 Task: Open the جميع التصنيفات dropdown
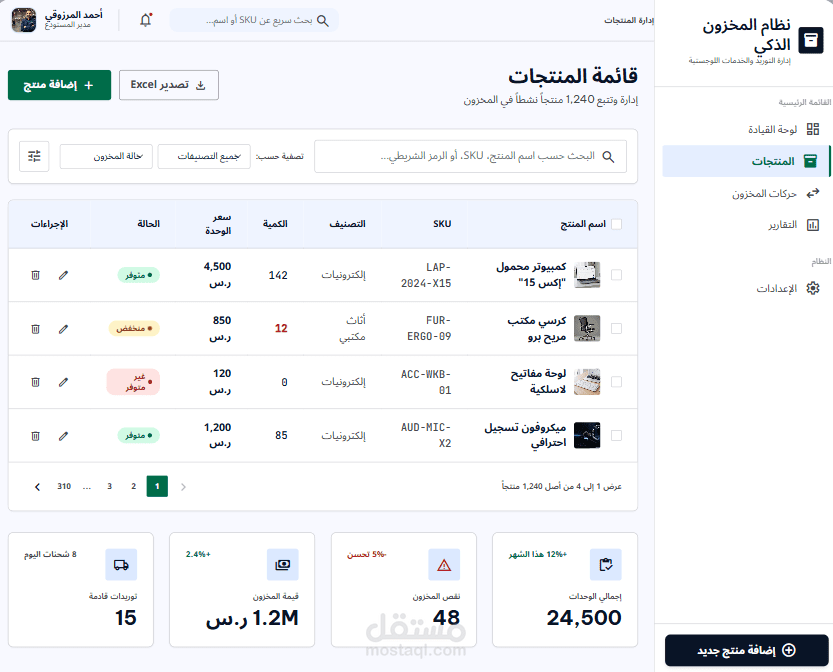[204, 157]
